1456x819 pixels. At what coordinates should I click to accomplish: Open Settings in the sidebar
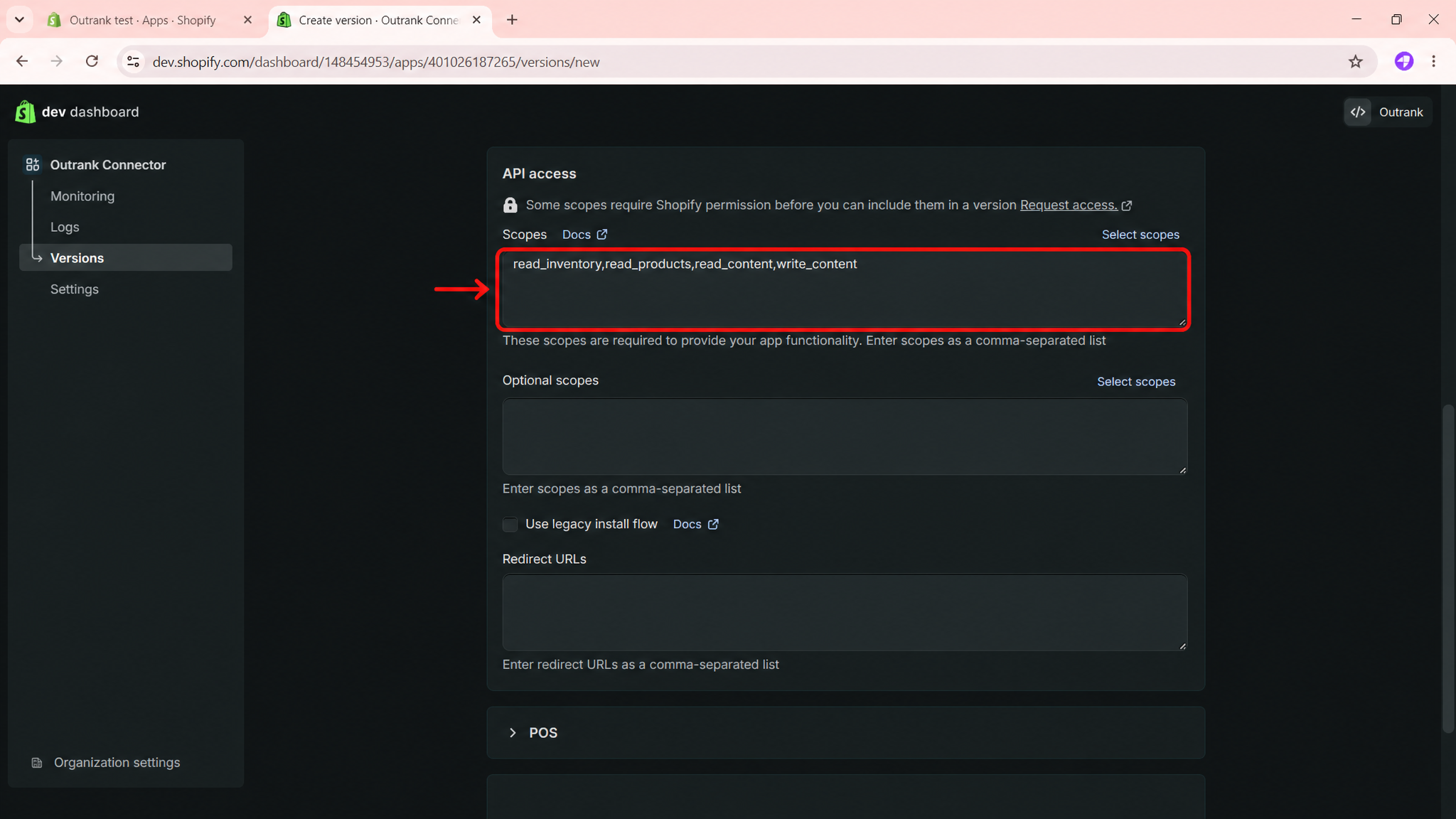click(x=75, y=289)
